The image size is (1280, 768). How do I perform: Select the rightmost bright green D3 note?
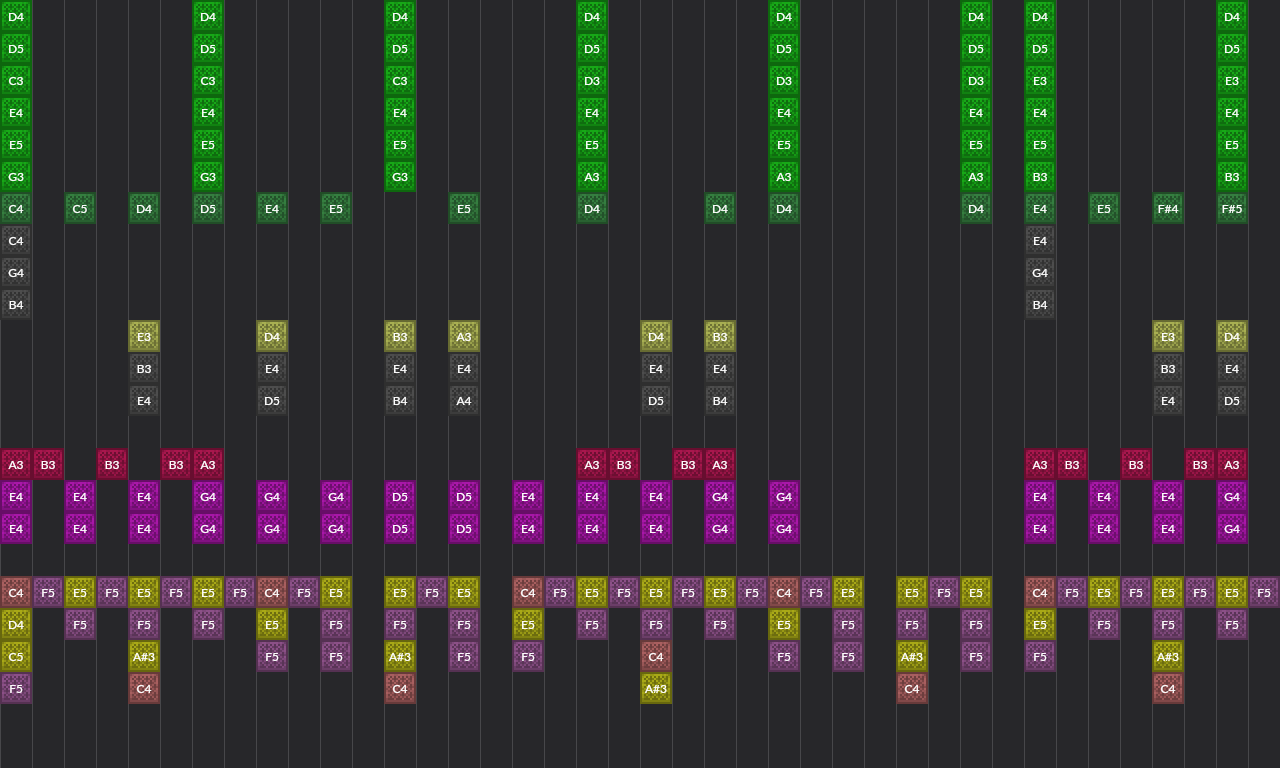click(x=976, y=81)
